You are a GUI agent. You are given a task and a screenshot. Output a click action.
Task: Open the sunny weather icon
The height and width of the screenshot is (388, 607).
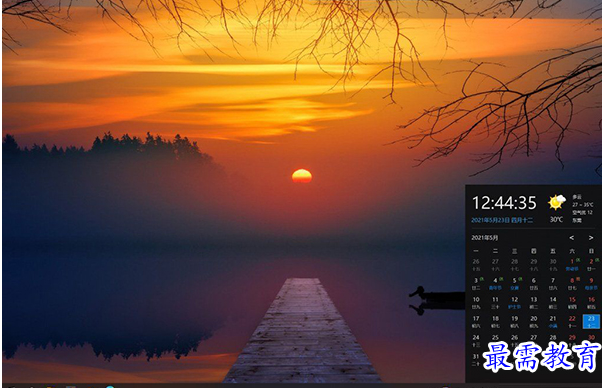pyautogui.click(x=556, y=203)
